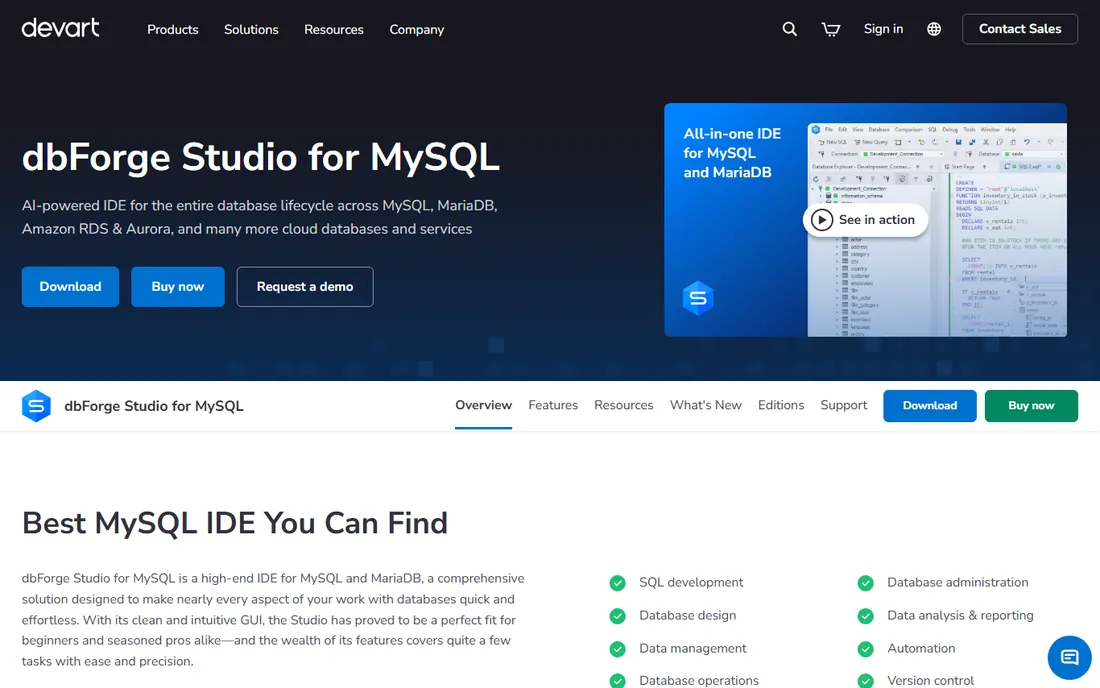Viewport: 1100px width, 688px height.
Task: Click the dbForge Studio for MySQL hero heading
Action: (x=260, y=156)
